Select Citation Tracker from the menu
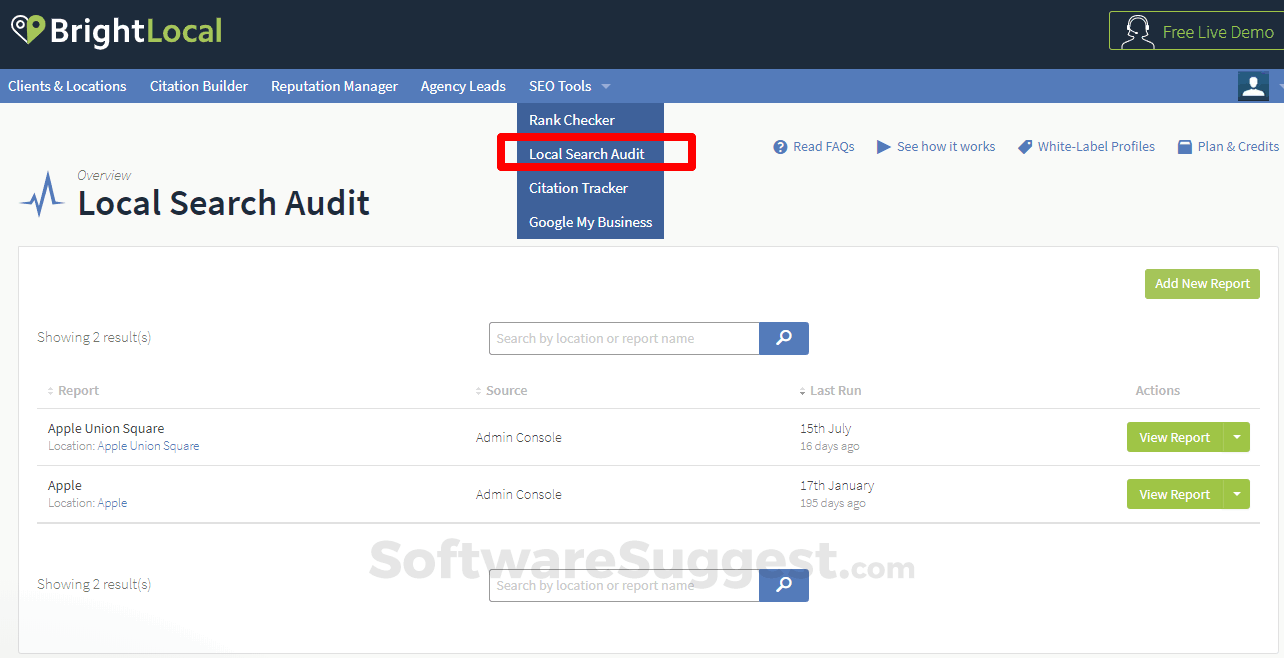 (x=578, y=188)
